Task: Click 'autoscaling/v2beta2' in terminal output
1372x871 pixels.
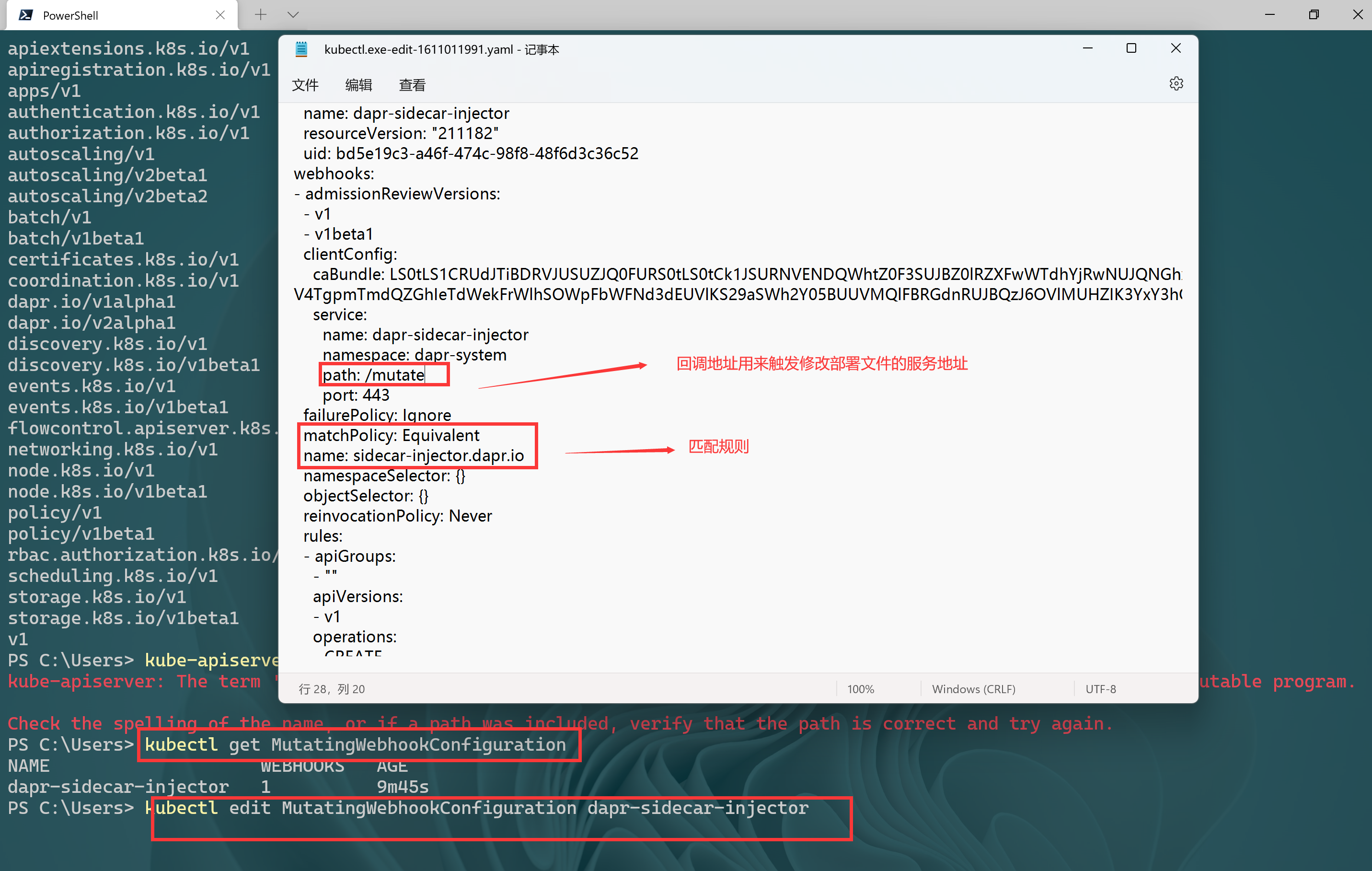Action: pos(107,196)
